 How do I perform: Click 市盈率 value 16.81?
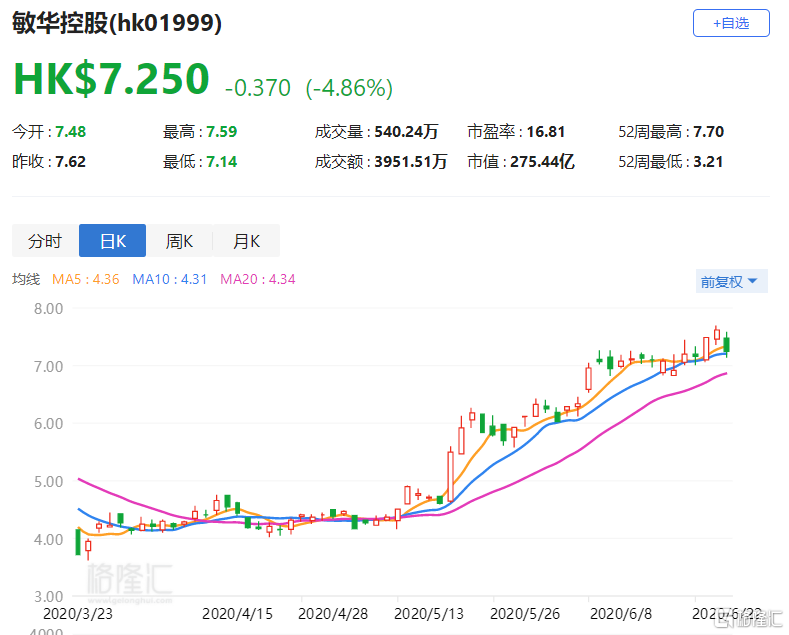tap(545, 132)
